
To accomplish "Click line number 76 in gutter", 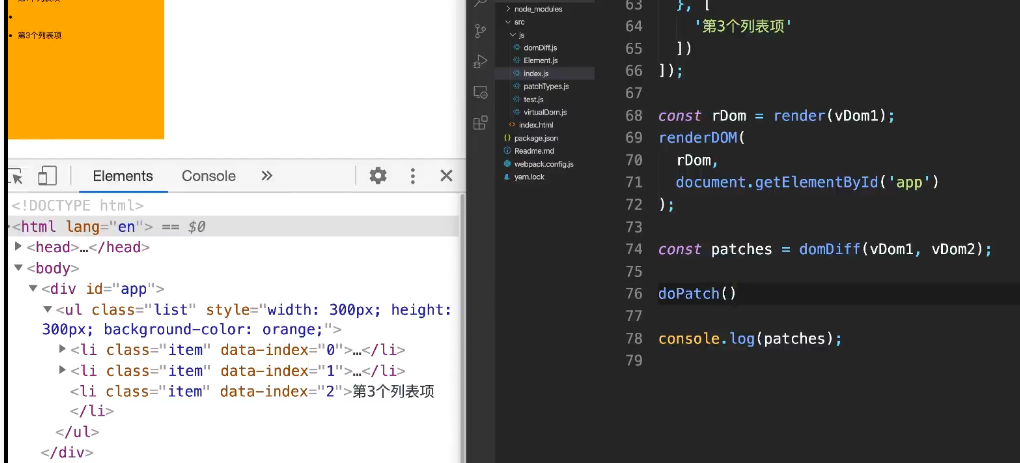I will pyautogui.click(x=634, y=294).
